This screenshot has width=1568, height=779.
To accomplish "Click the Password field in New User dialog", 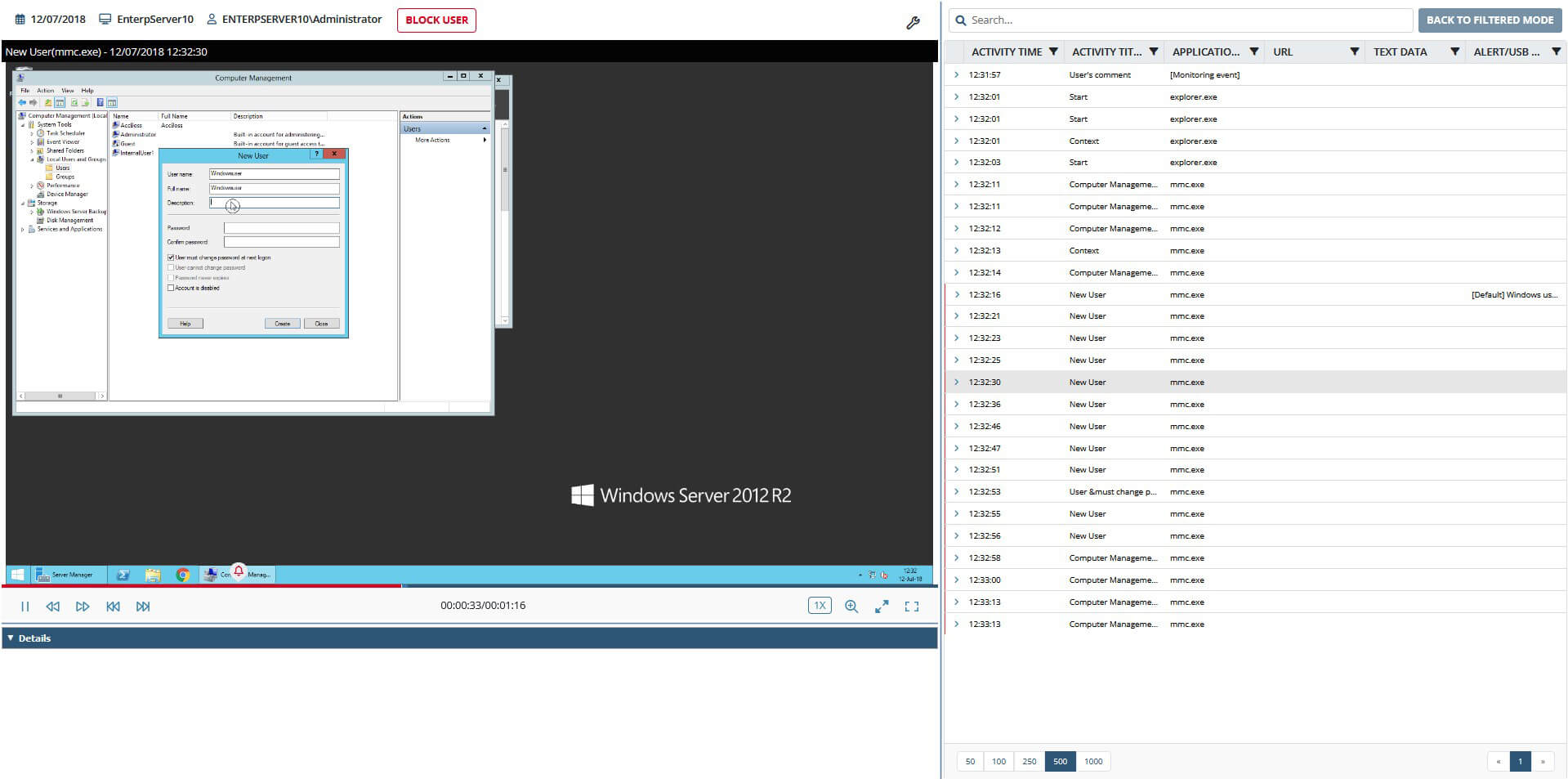I will point(282,228).
